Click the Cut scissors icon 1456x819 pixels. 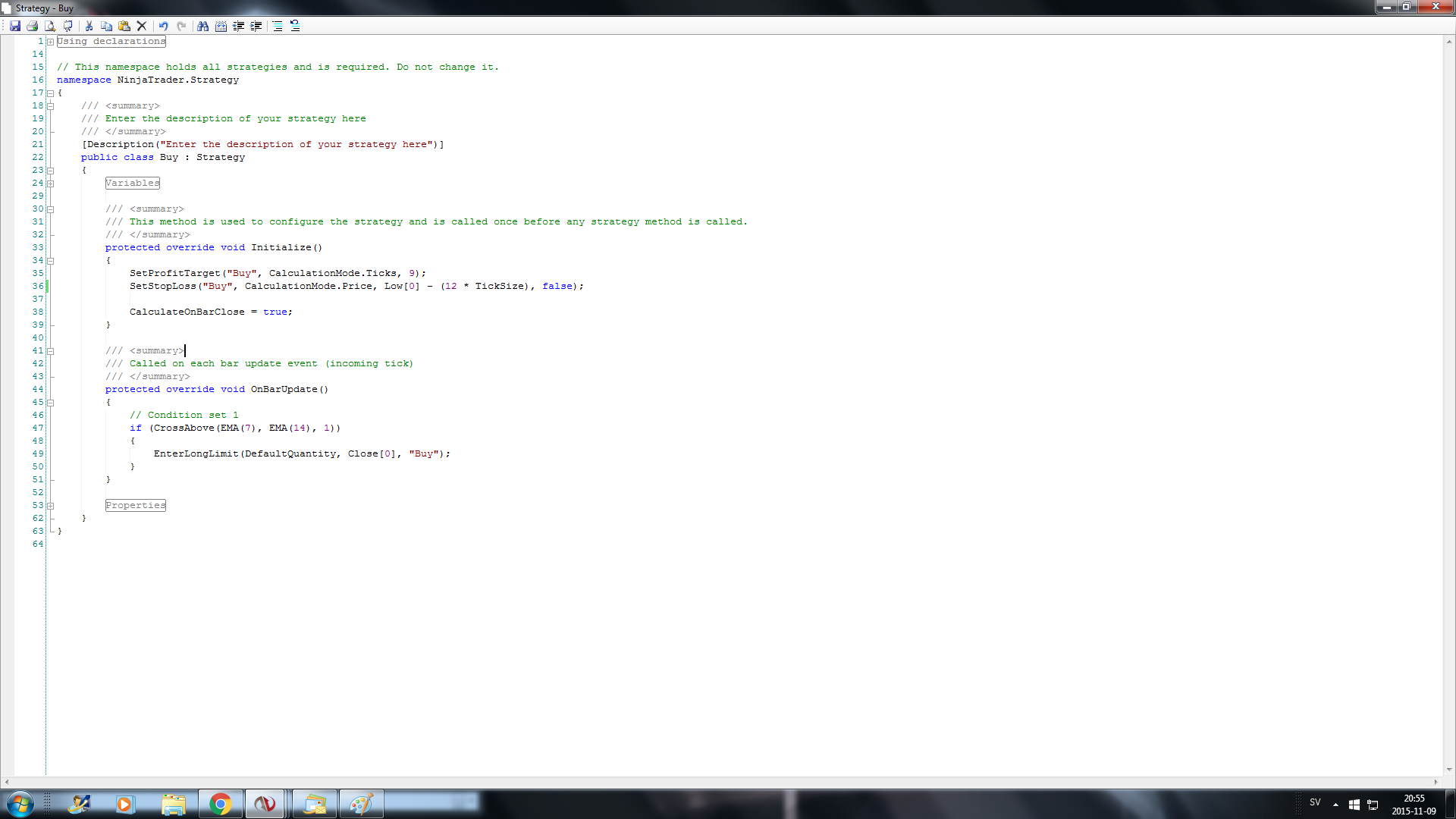click(89, 26)
